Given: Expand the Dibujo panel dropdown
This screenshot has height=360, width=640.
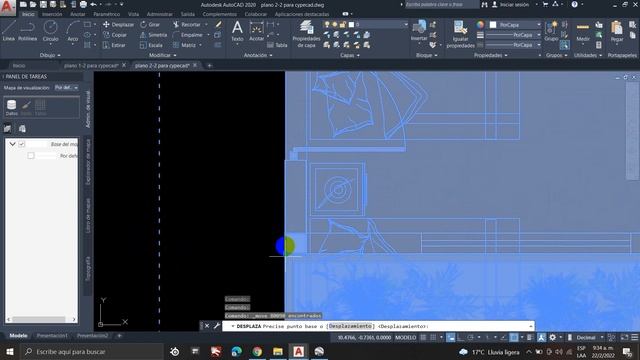Looking at the screenshot, I should click(50, 55).
